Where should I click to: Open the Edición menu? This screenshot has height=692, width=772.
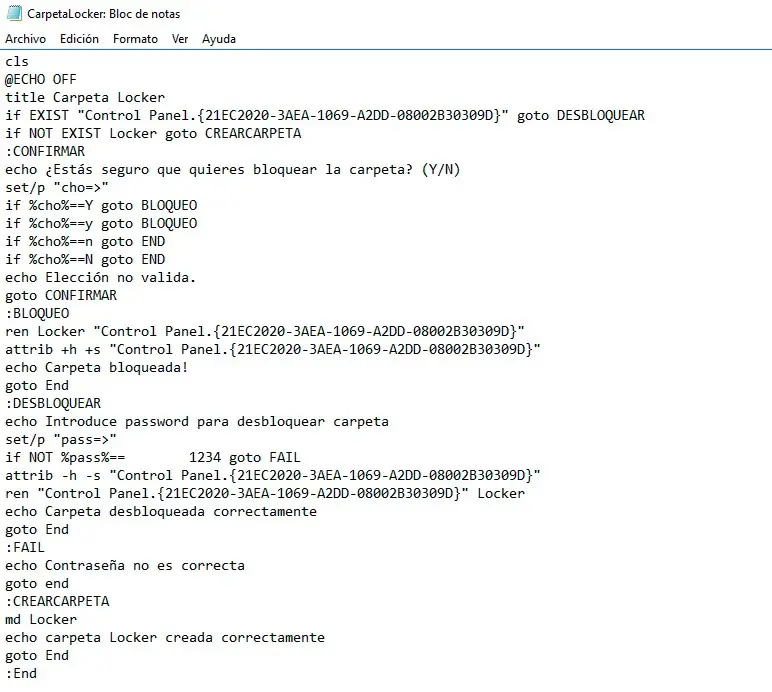(x=79, y=39)
